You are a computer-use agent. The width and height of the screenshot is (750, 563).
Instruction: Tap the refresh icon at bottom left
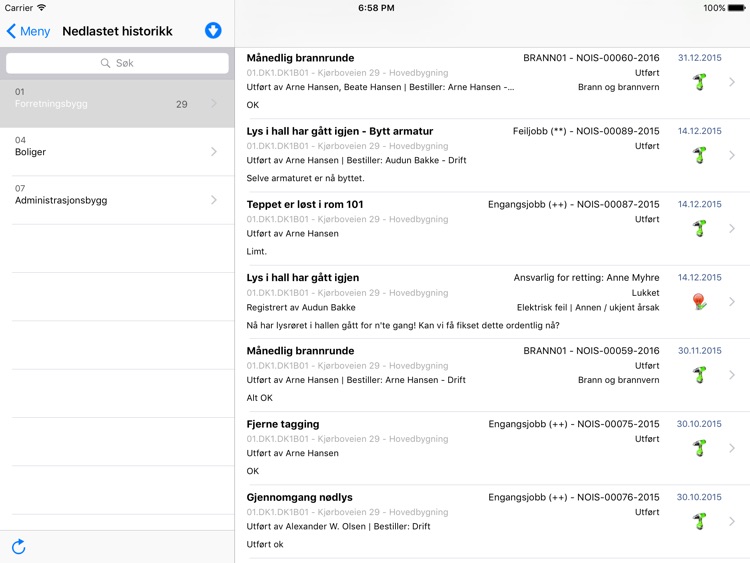(19, 546)
